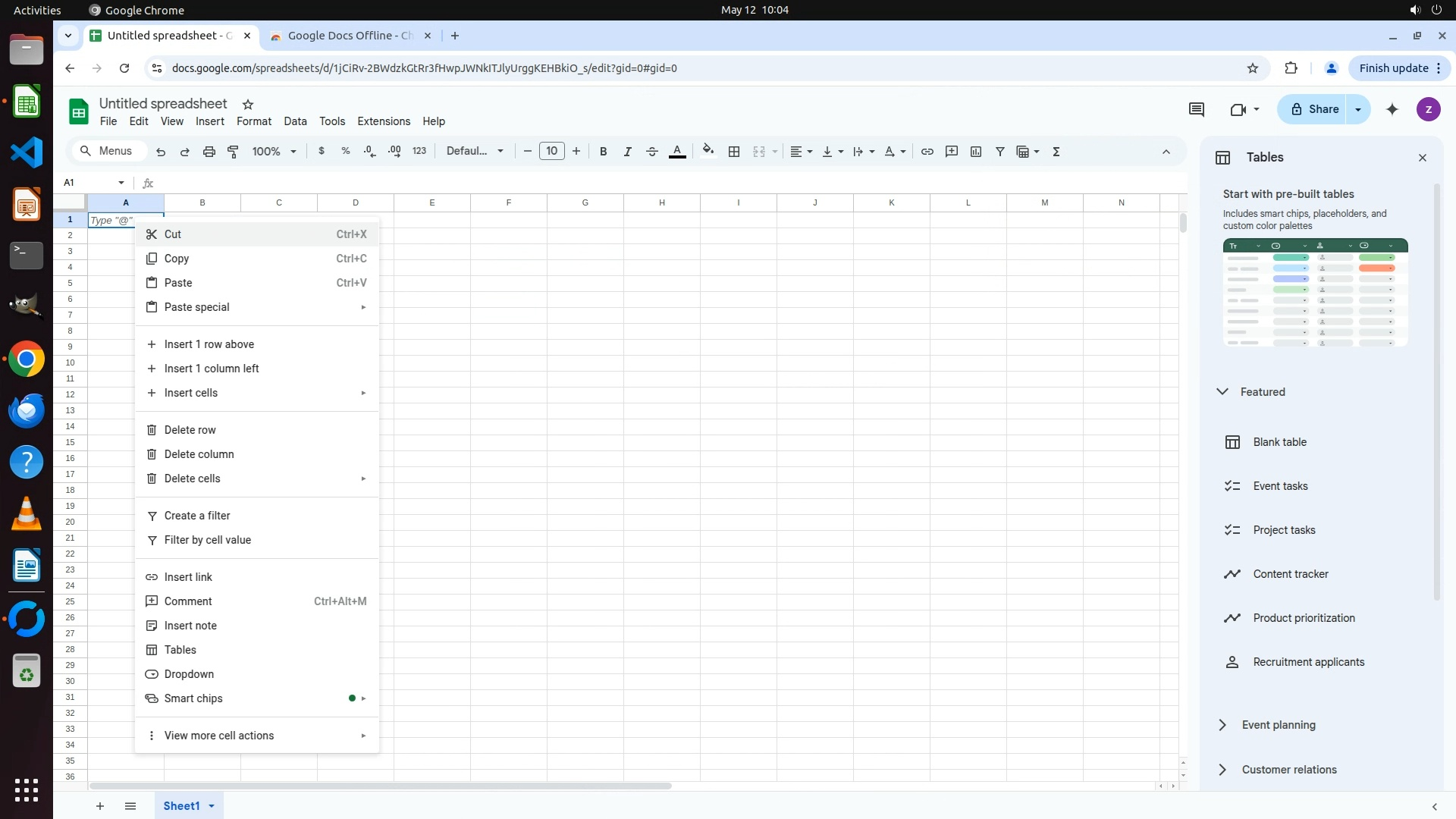Screen dimensions: 1456x819
Task: Open the Extensions menu
Action: click(x=383, y=121)
